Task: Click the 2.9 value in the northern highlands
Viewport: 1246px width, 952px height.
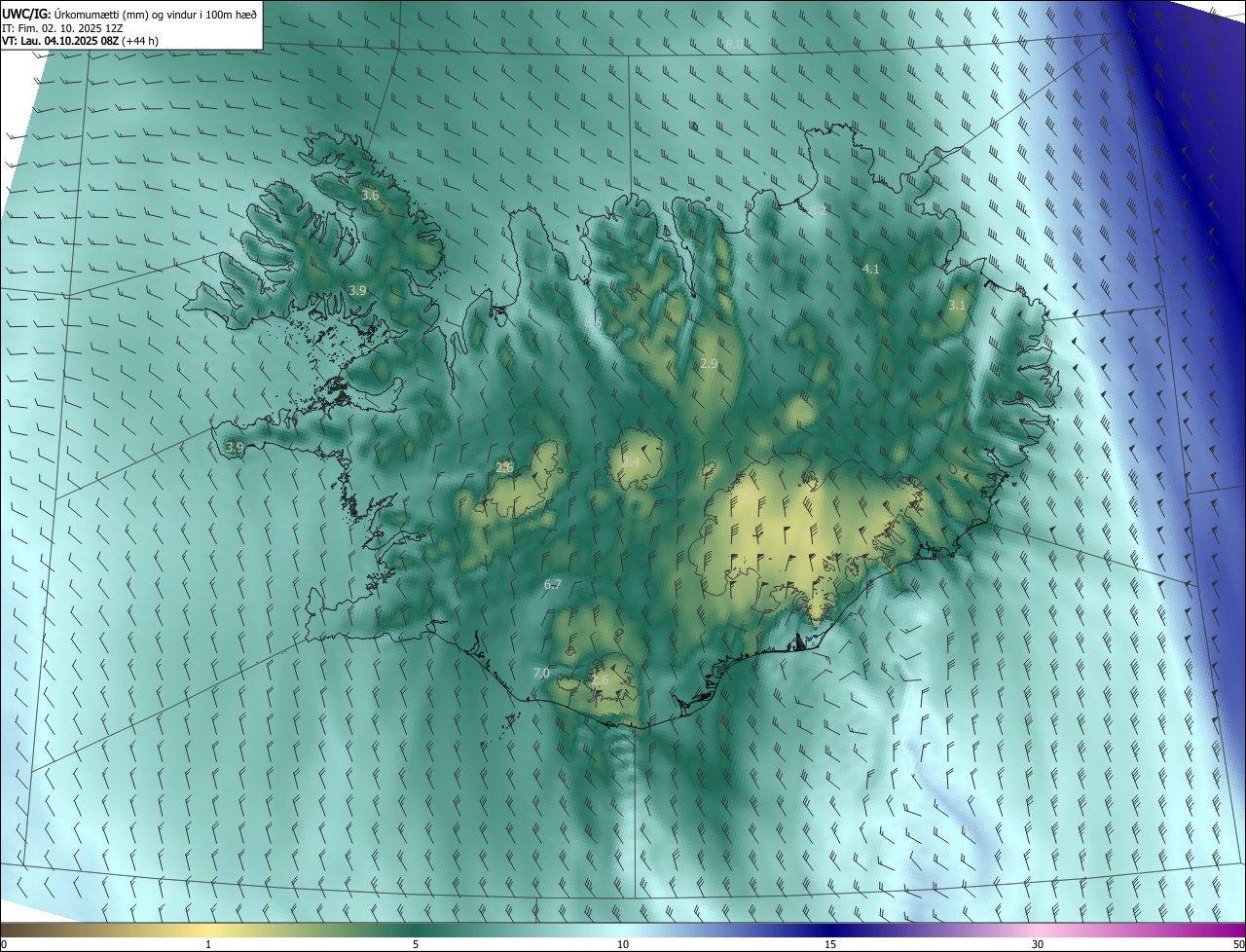Action: click(709, 364)
